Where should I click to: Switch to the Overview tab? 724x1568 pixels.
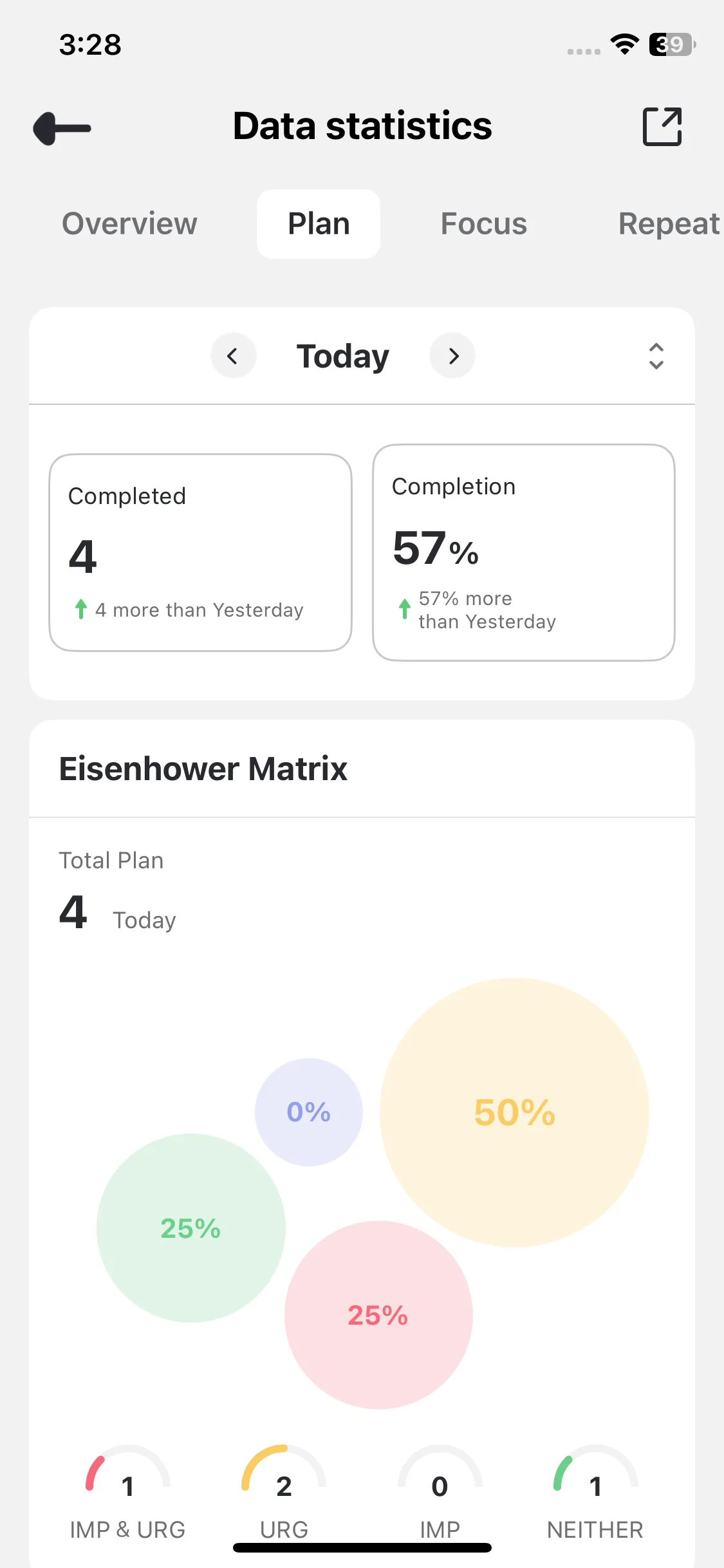pyautogui.click(x=129, y=224)
